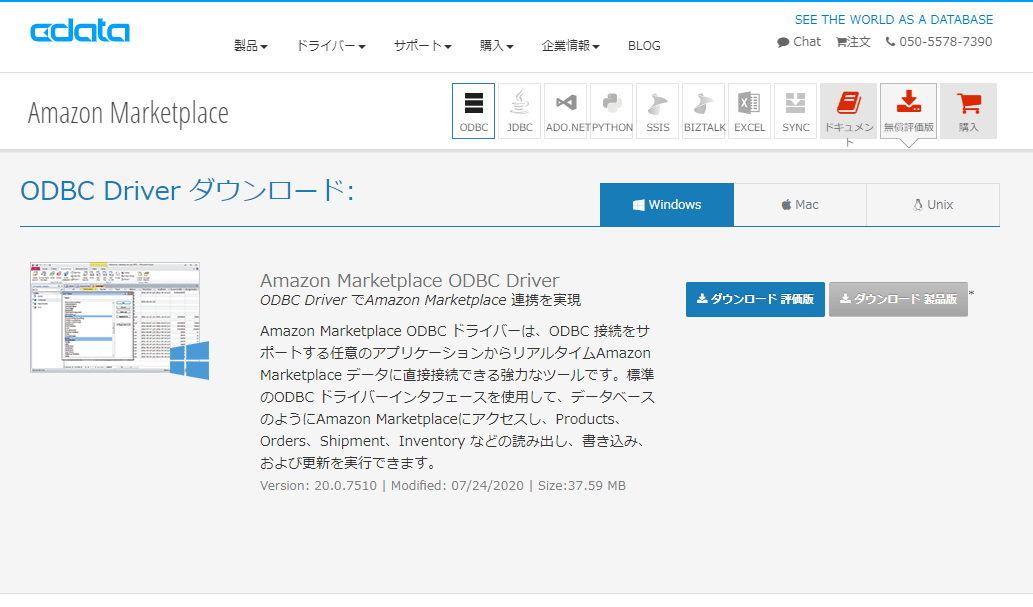Screen dimensions: 1033x607
Task: Open the 無償評価版 download icon
Action: point(908,111)
